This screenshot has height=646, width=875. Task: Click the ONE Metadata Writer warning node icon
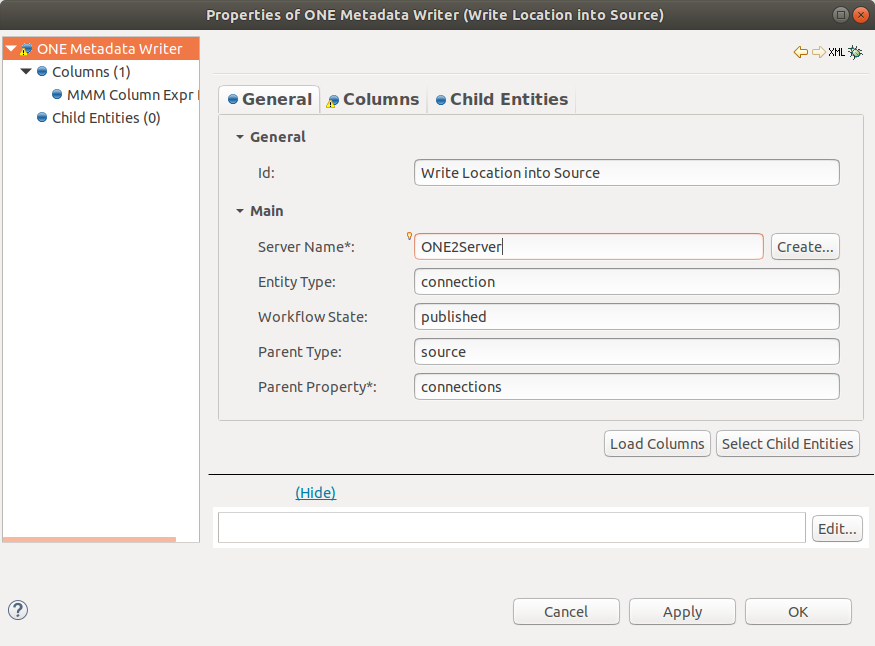click(x=26, y=49)
